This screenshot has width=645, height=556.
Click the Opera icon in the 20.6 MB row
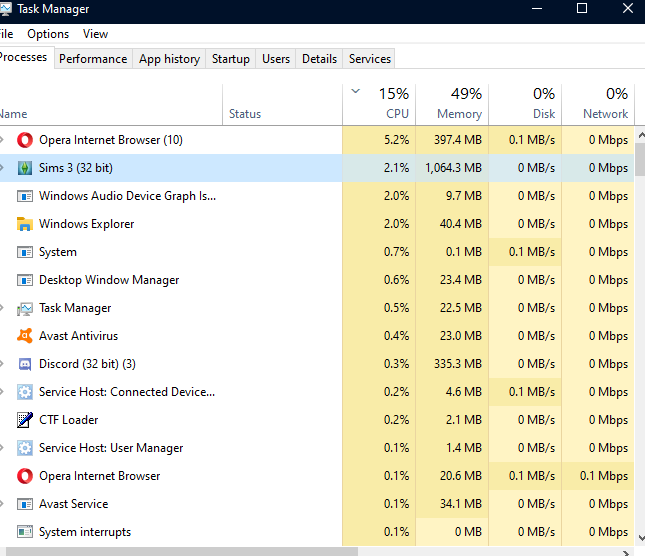point(25,476)
